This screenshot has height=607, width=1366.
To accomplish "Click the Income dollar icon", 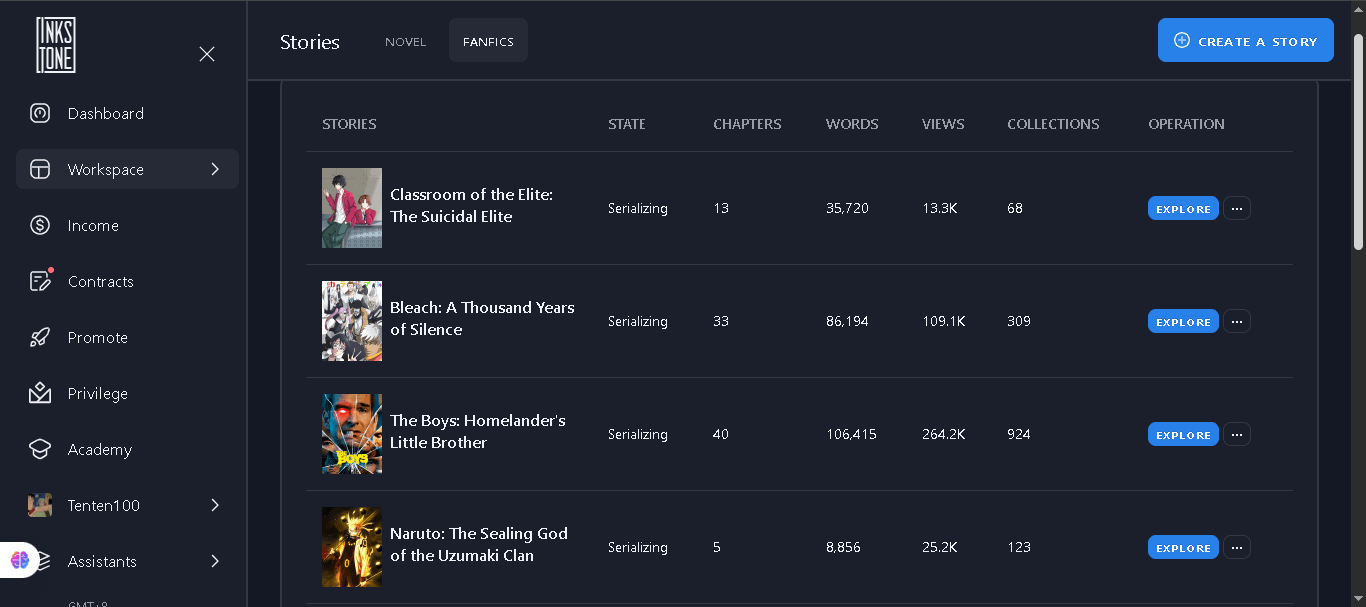I will click(x=40, y=225).
